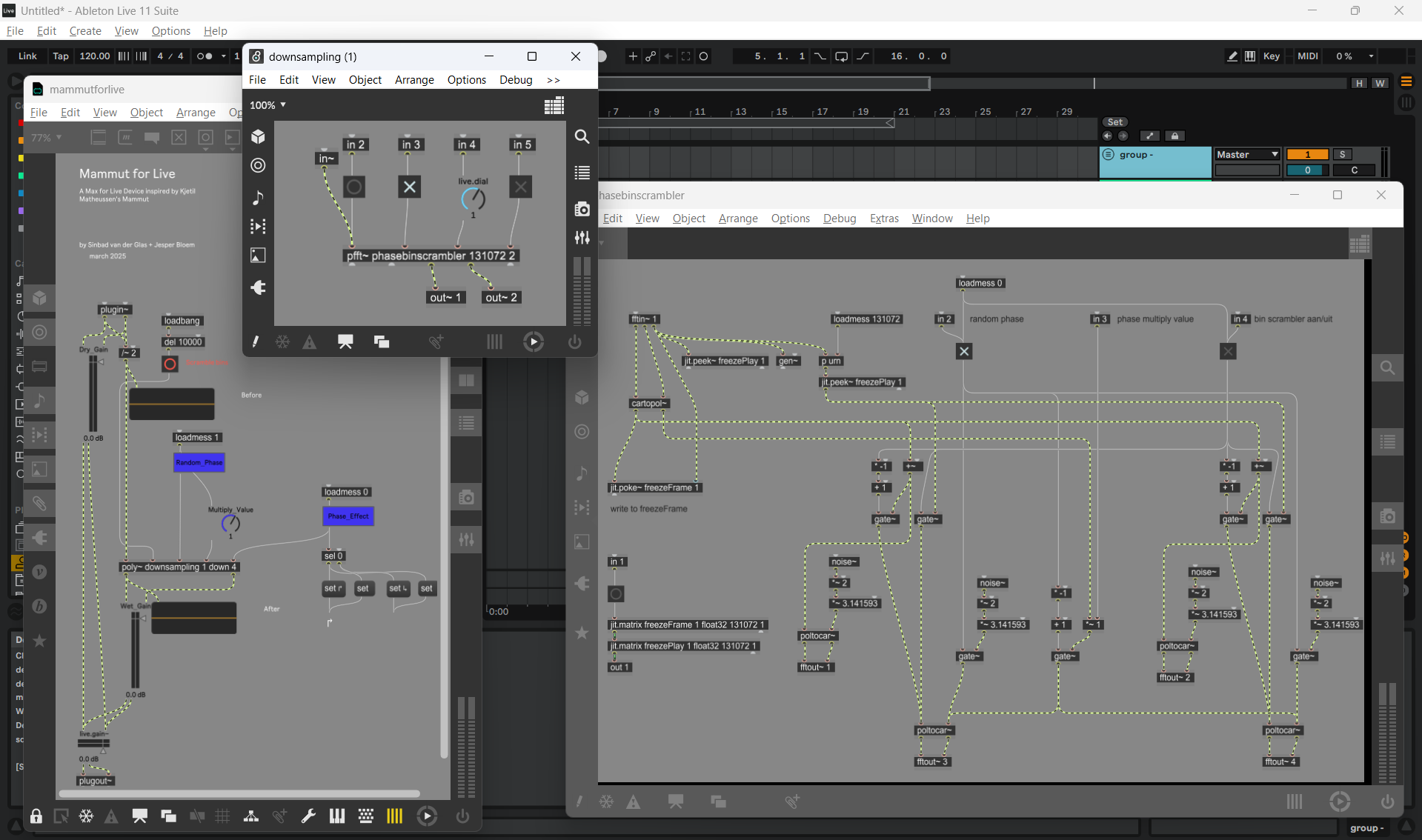Click the yellow bars icon in mammutforlive toolbar
1422x840 pixels.
click(394, 816)
